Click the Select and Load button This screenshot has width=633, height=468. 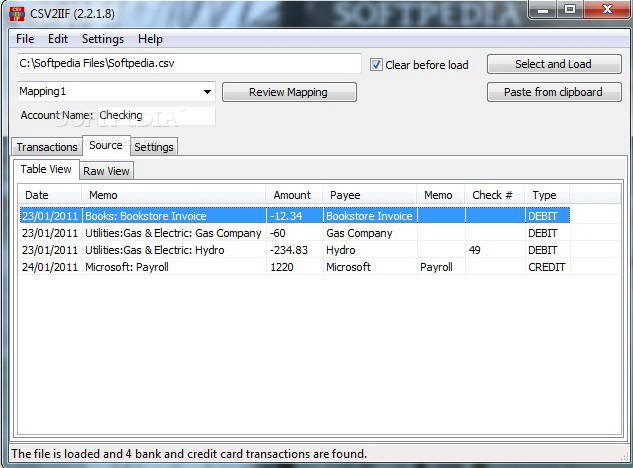[554, 64]
